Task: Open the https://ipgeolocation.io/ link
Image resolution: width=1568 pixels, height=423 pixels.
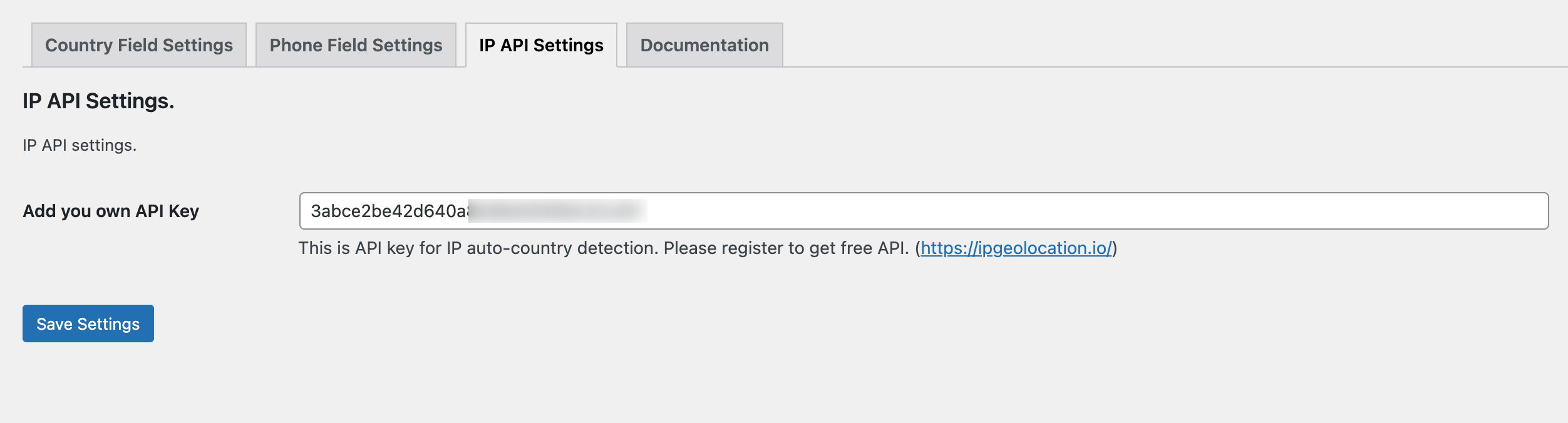Action: point(1016,248)
